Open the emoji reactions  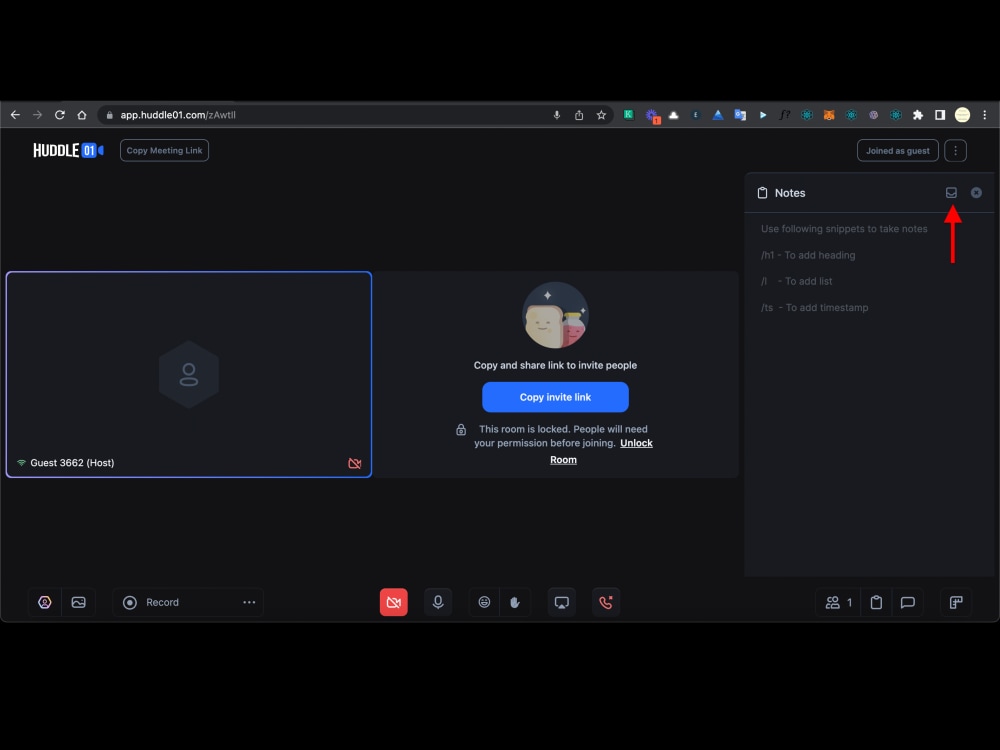tap(484, 602)
